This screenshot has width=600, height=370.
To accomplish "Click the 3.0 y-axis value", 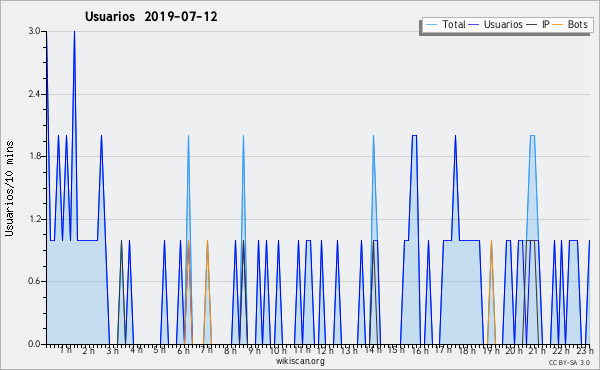I will (x=34, y=31).
